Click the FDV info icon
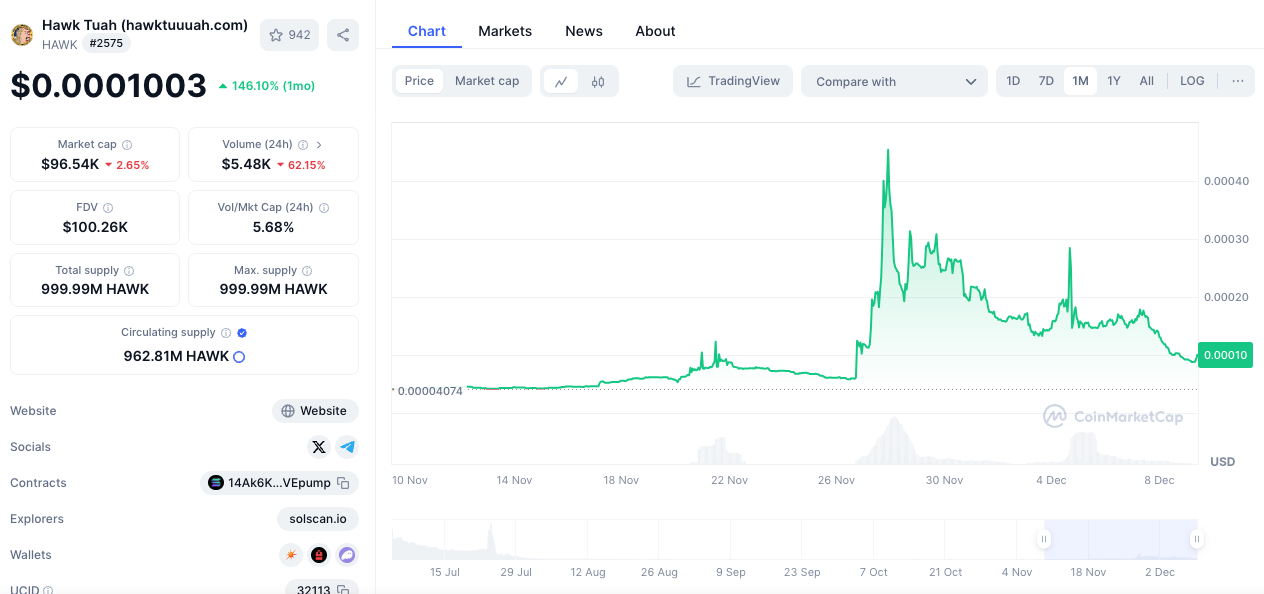 (x=108, y=208)
